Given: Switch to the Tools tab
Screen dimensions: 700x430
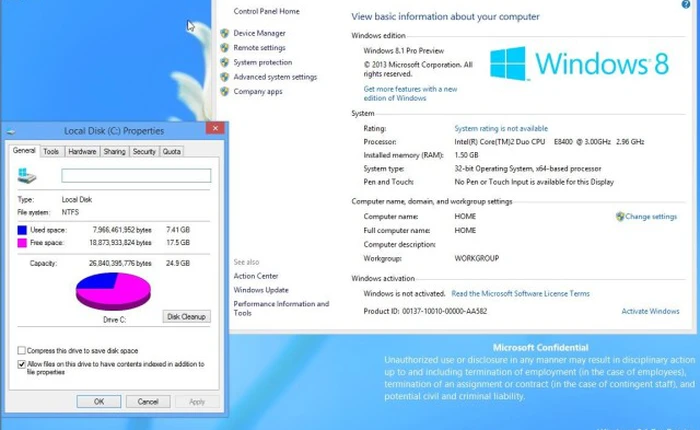Looking at the screenshot, I should point(51,151).
